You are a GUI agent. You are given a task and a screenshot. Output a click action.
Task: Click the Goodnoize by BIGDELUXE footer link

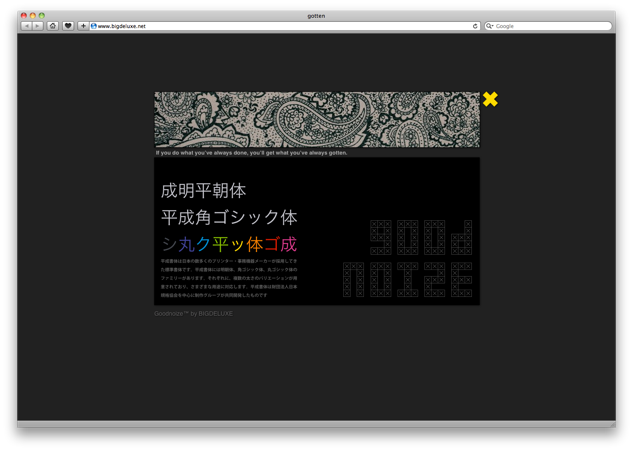tap(193, 313)
